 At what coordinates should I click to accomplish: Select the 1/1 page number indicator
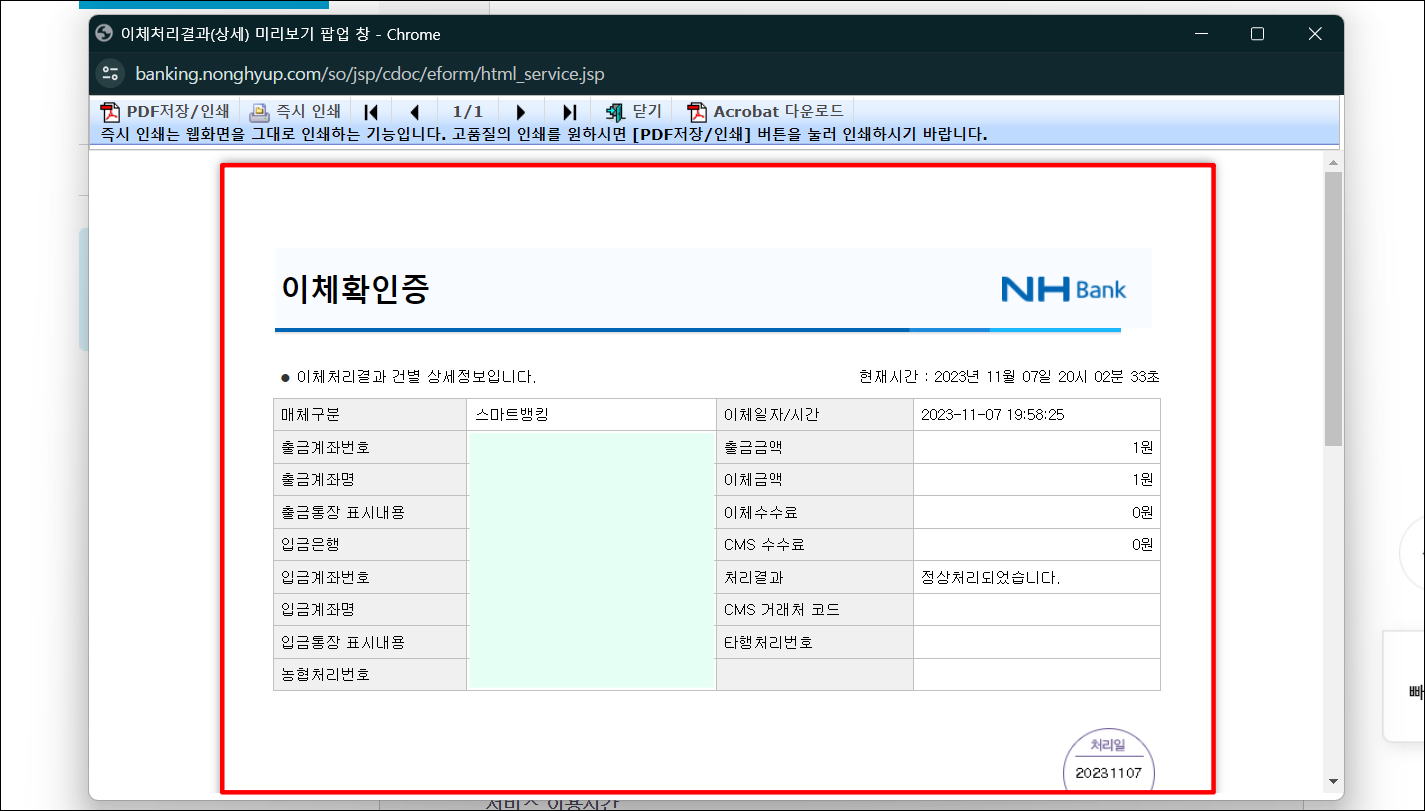click(x=468, y=111)
